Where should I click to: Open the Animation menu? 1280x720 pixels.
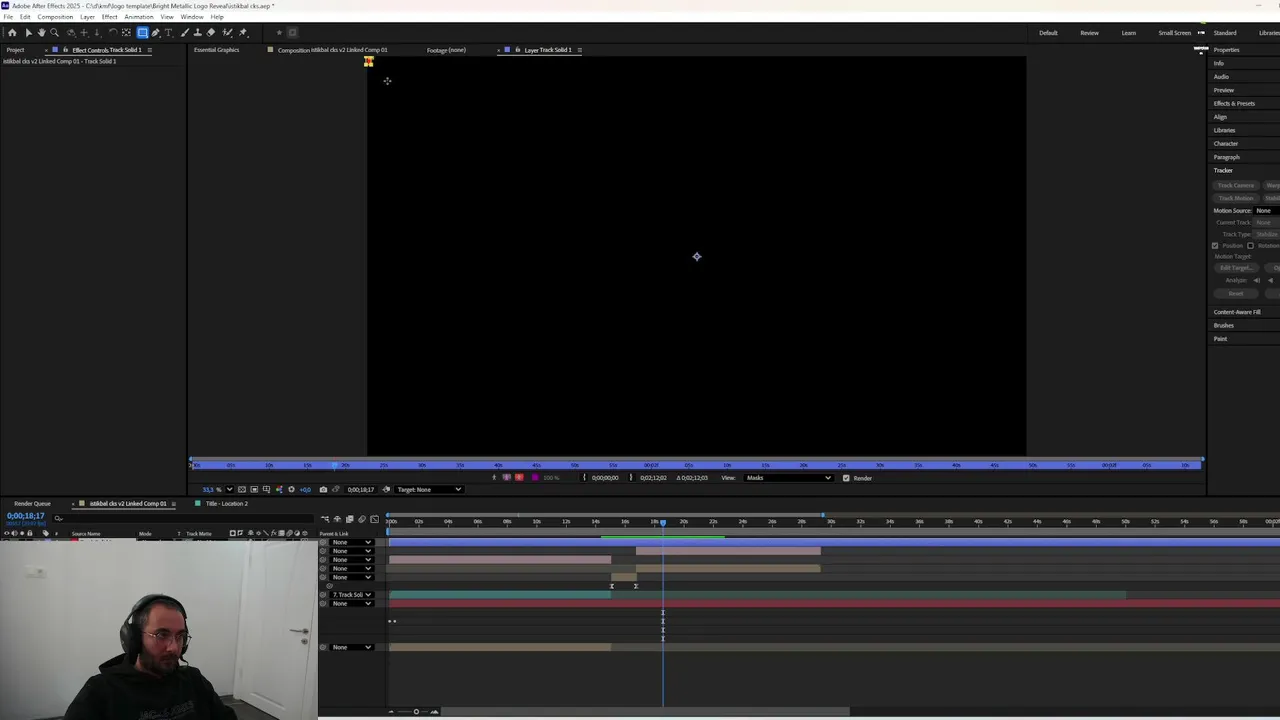pyautogui.click(x=139, y=17)
